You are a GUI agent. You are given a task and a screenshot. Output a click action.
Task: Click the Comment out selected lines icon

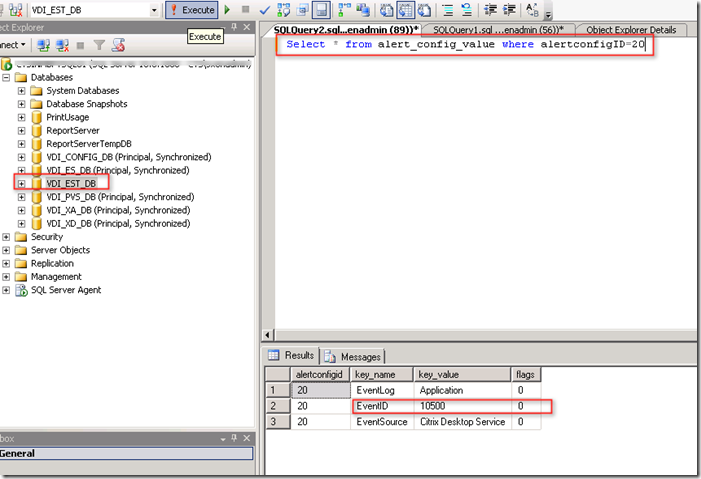click(446, 9)
